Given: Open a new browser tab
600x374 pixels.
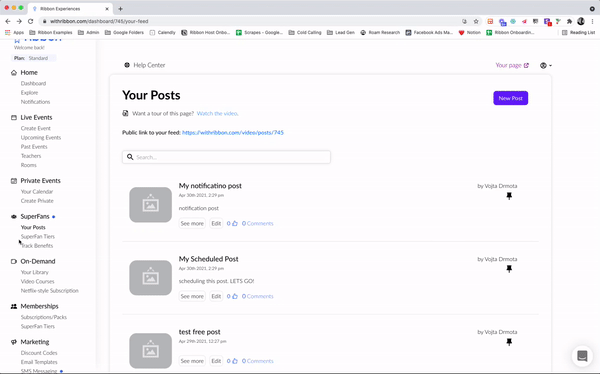Looking at the screenshot, I should point(121,9).
